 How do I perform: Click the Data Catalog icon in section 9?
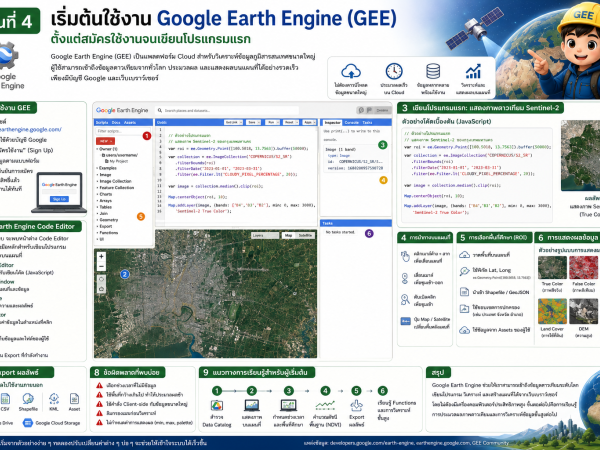[x=217, y=405]
